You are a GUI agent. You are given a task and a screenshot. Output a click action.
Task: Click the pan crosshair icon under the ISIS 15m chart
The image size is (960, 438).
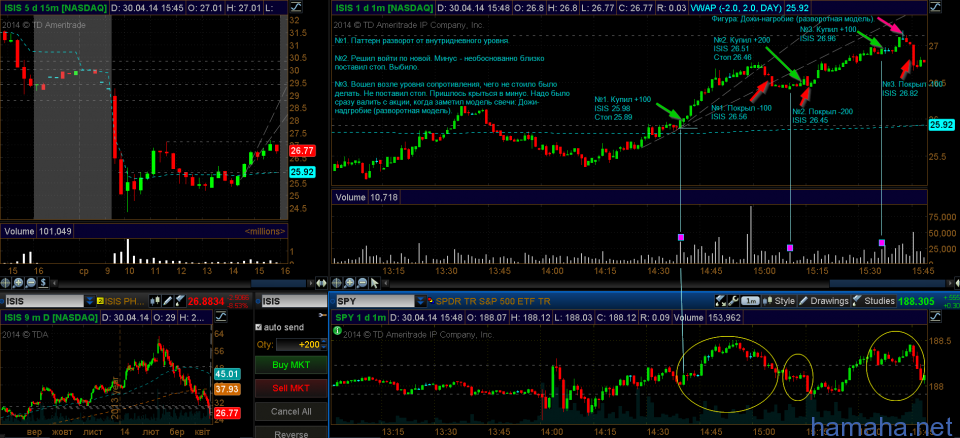[x=5, y=282]
